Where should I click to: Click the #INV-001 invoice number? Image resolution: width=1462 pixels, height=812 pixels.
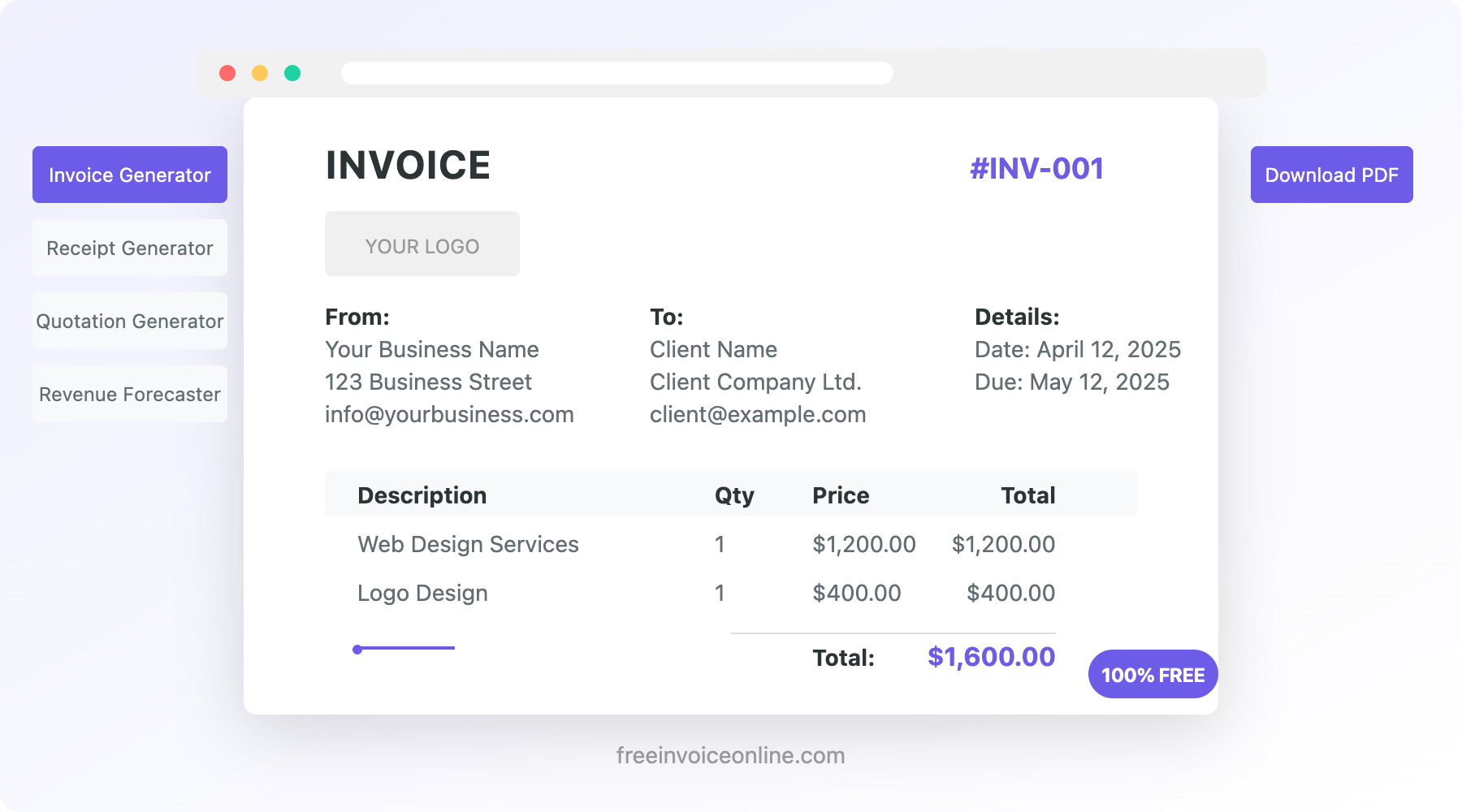[1037, 168]
